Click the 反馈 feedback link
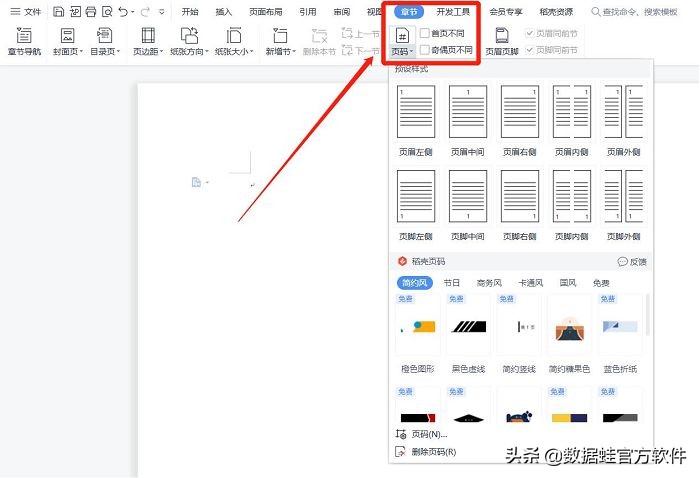 [x=632, y=262]
